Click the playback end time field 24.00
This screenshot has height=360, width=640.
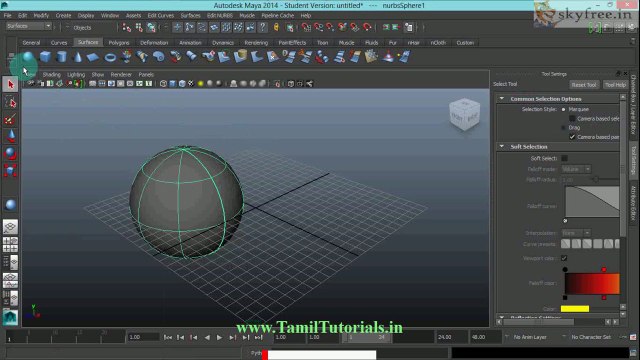point(451,337)
